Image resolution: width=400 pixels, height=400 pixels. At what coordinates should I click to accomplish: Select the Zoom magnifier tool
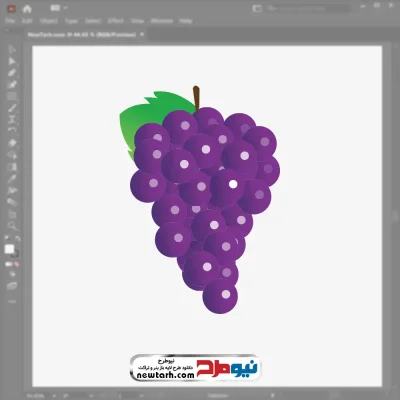click(12, 225)
